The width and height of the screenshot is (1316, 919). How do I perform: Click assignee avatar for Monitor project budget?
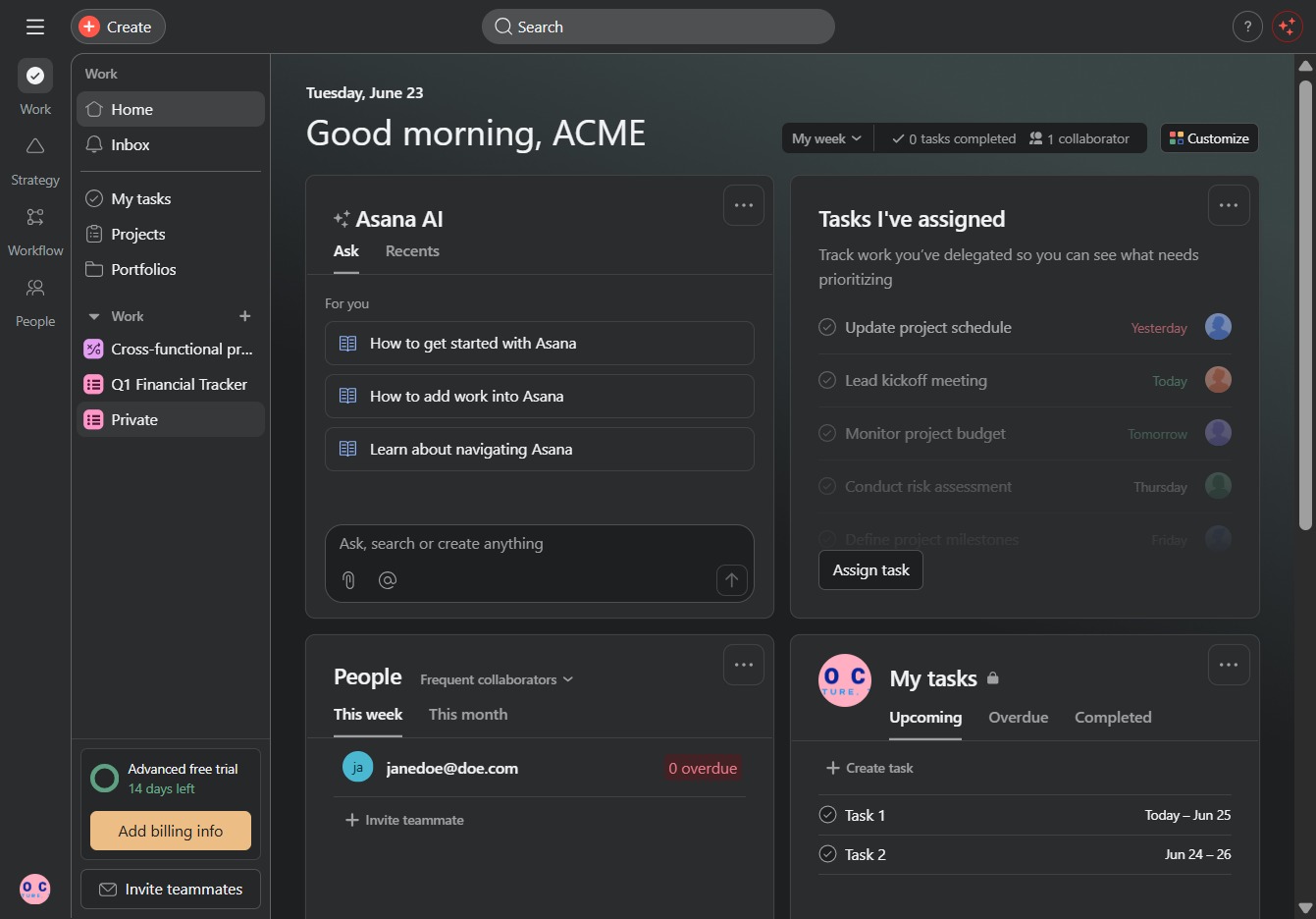coord(1218,433)
